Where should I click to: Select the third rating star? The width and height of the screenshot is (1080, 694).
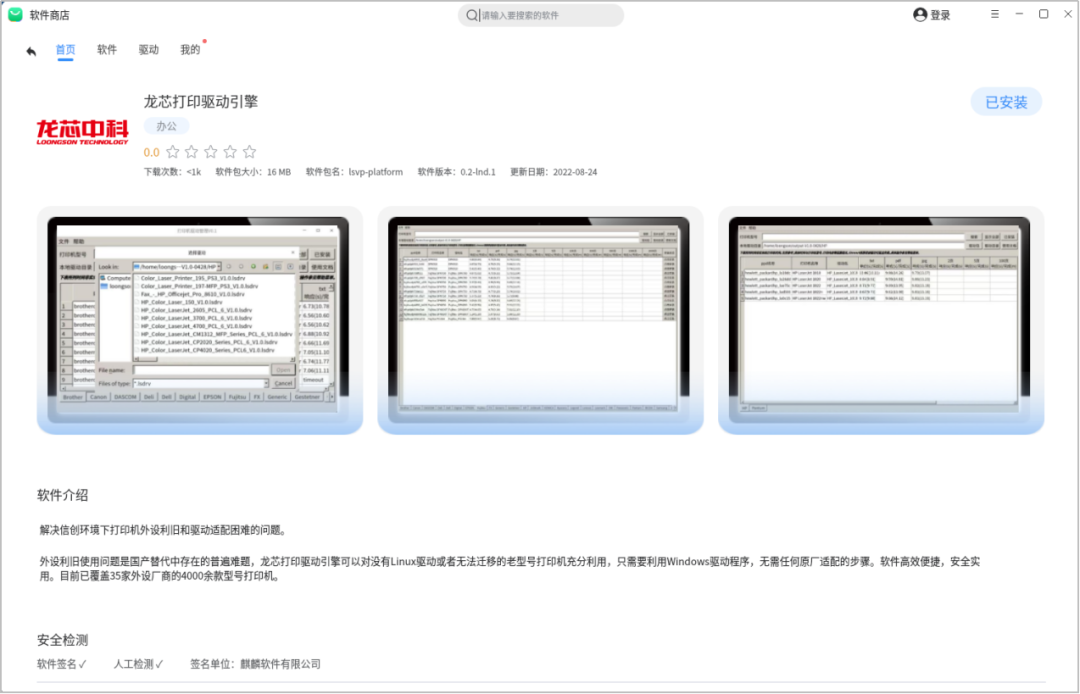211,151
